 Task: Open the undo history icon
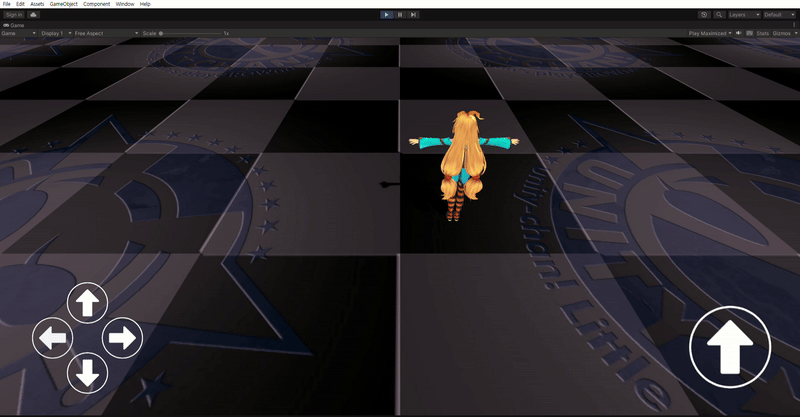pyautogui.click(x=705, y=15)
